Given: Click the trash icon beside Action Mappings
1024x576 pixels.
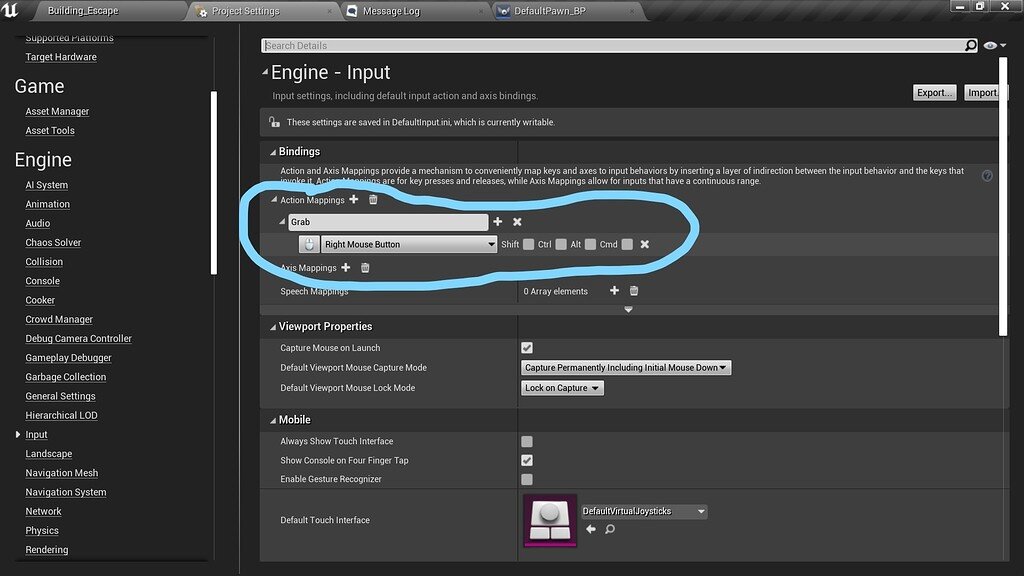Looking at the screenshot, I should 371,200.
